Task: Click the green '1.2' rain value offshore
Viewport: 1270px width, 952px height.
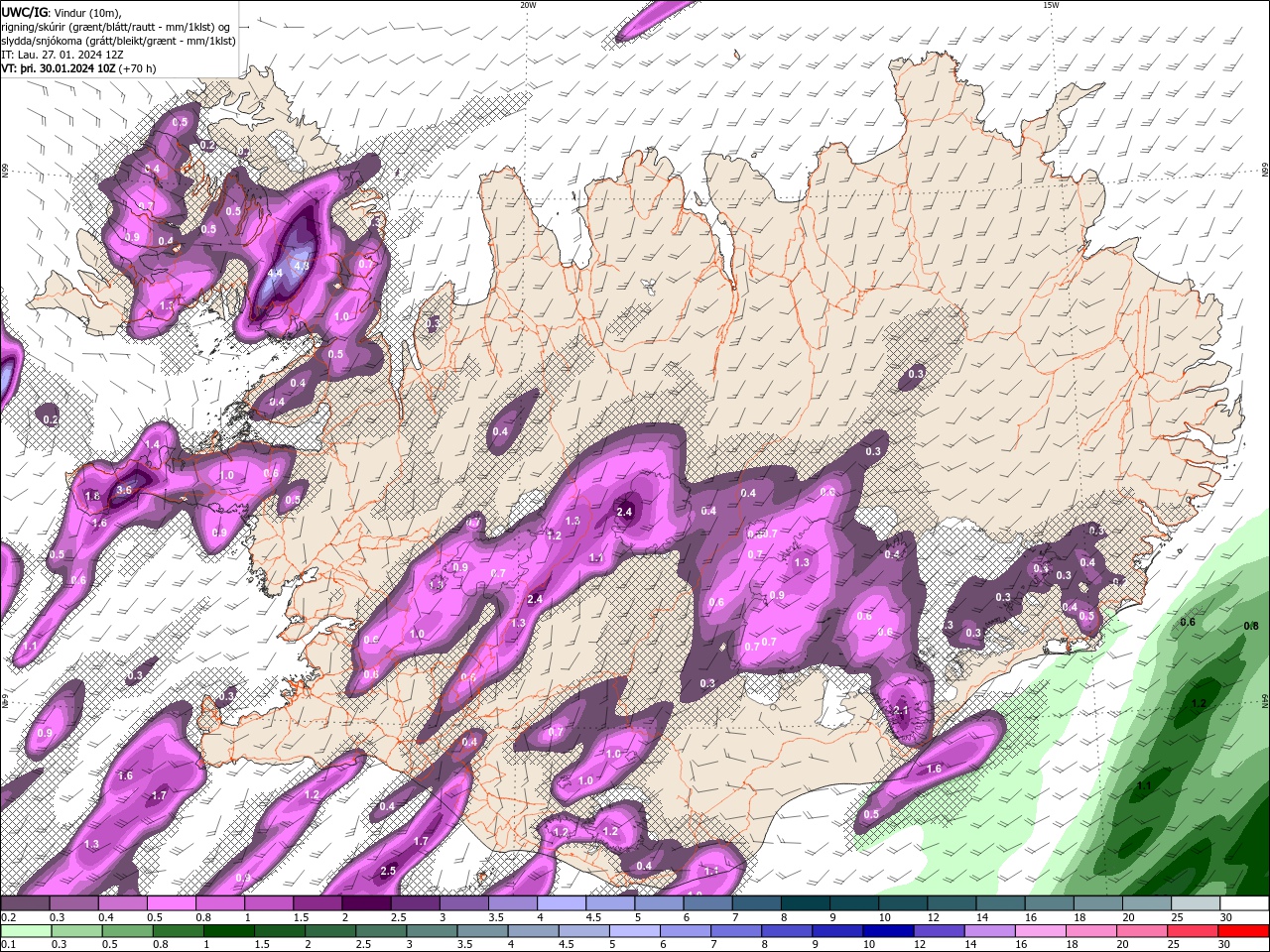Action: pos(1199,704)
